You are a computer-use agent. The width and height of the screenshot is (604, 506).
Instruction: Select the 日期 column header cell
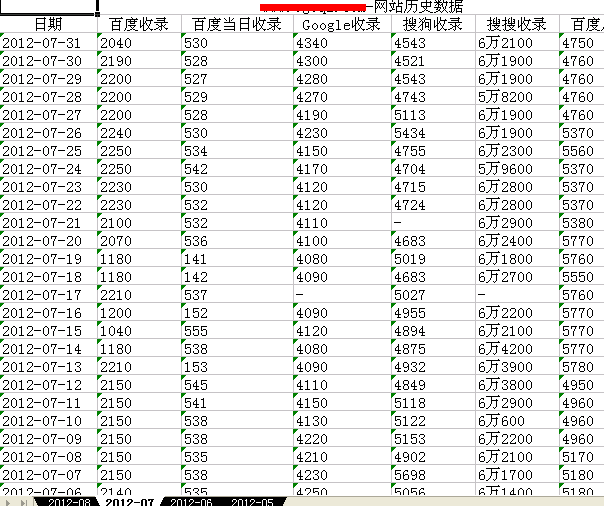pyautogui.click(x=48, y=24)
